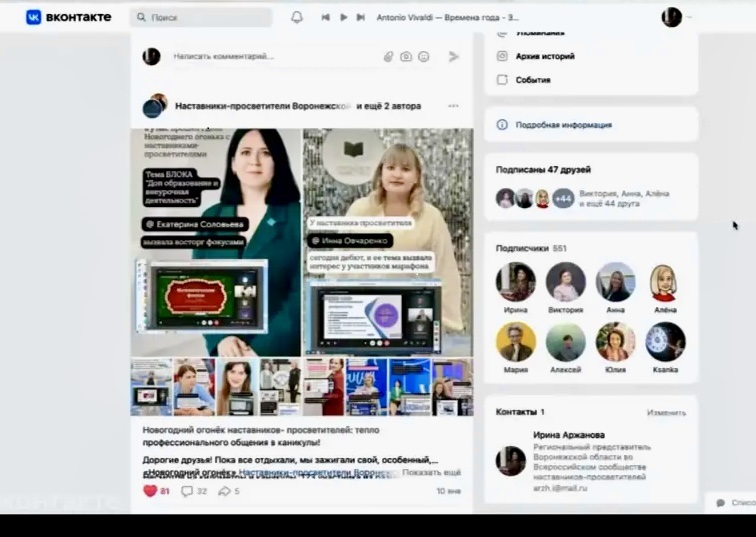Share the post with the repost arrow
756x537 pixels.
pyautogui.click(x=224, y=491)
